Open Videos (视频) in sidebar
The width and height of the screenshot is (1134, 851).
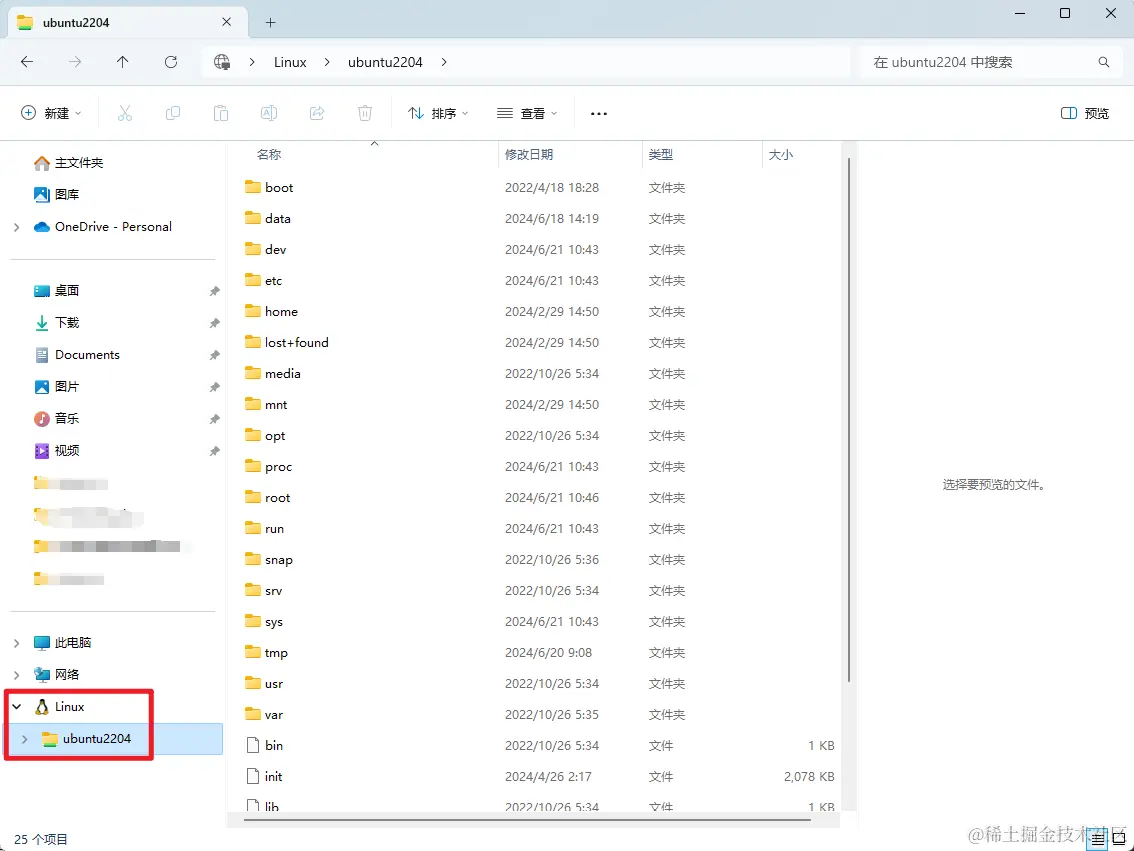[56, 450]
